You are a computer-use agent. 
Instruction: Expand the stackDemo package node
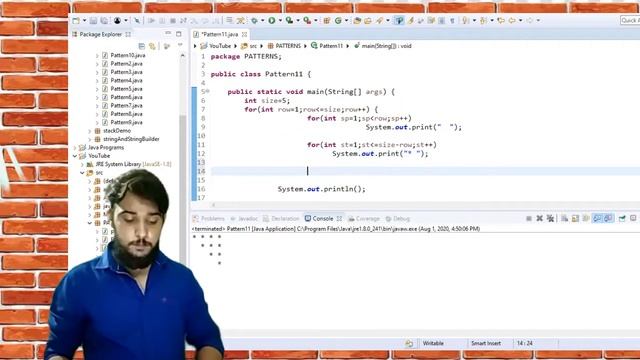[90, 131]
